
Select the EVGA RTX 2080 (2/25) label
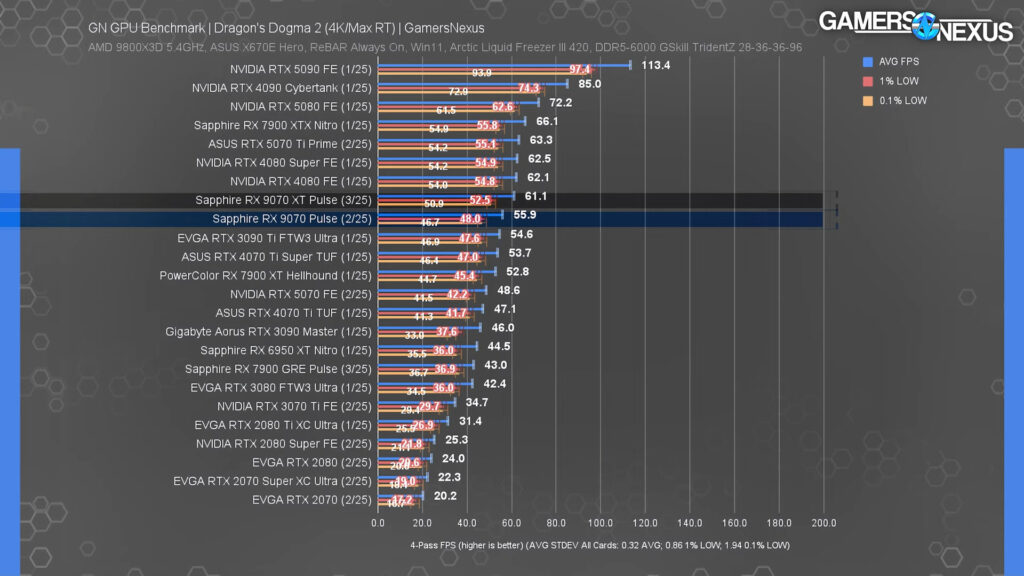click(x=312, y=462)
